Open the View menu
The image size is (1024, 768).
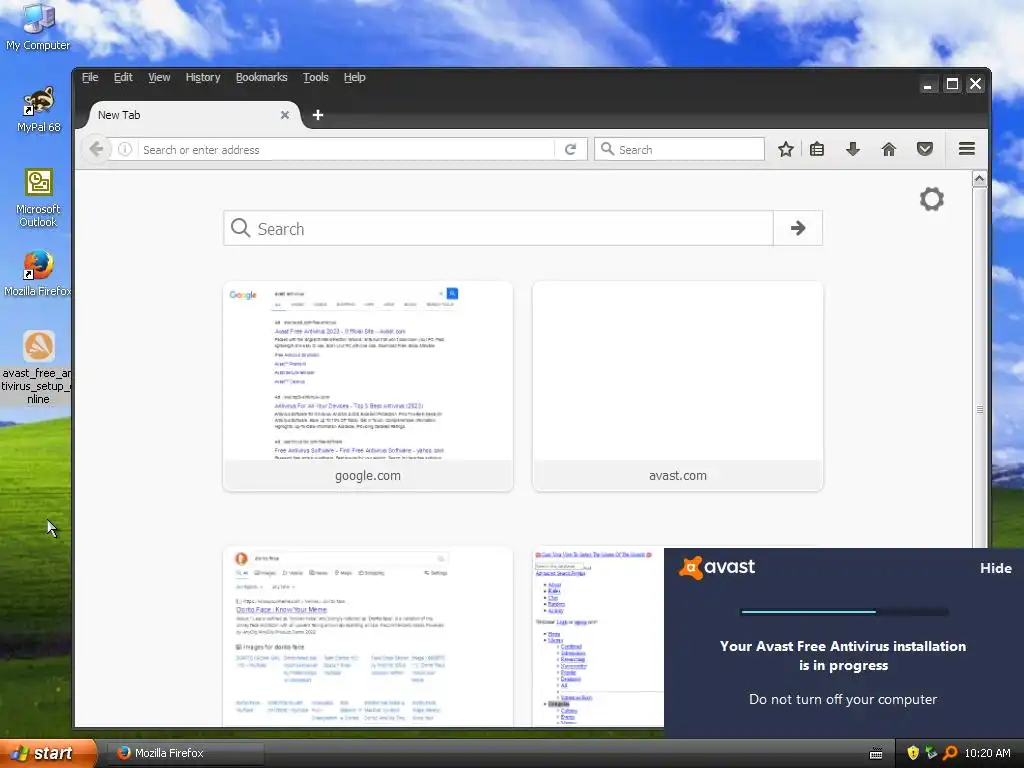click(x=159, y=77)
